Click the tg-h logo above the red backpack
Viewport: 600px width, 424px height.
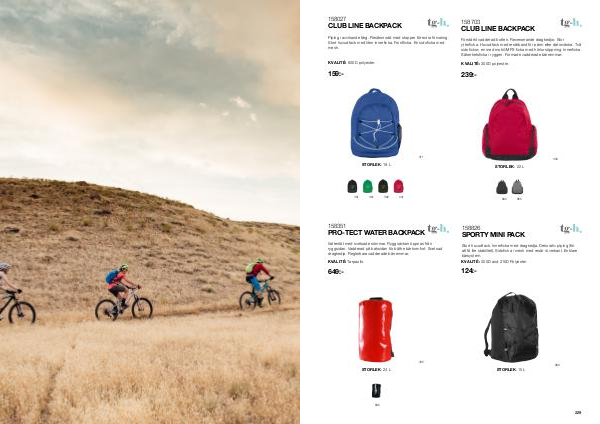[571, 23]
